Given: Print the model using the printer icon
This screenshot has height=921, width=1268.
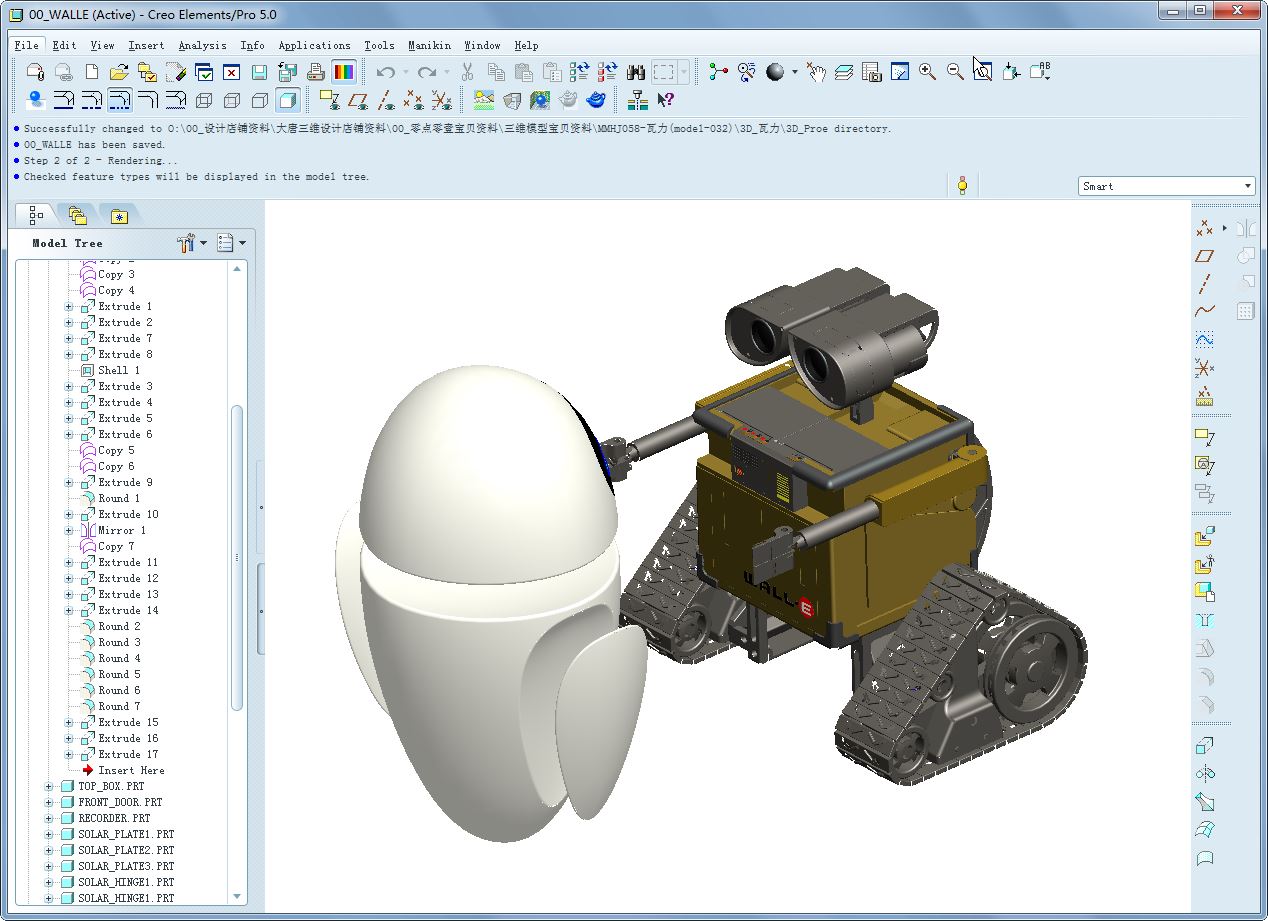Looking at the screenshot, I should pyautogui.click(x=315, y=72).
